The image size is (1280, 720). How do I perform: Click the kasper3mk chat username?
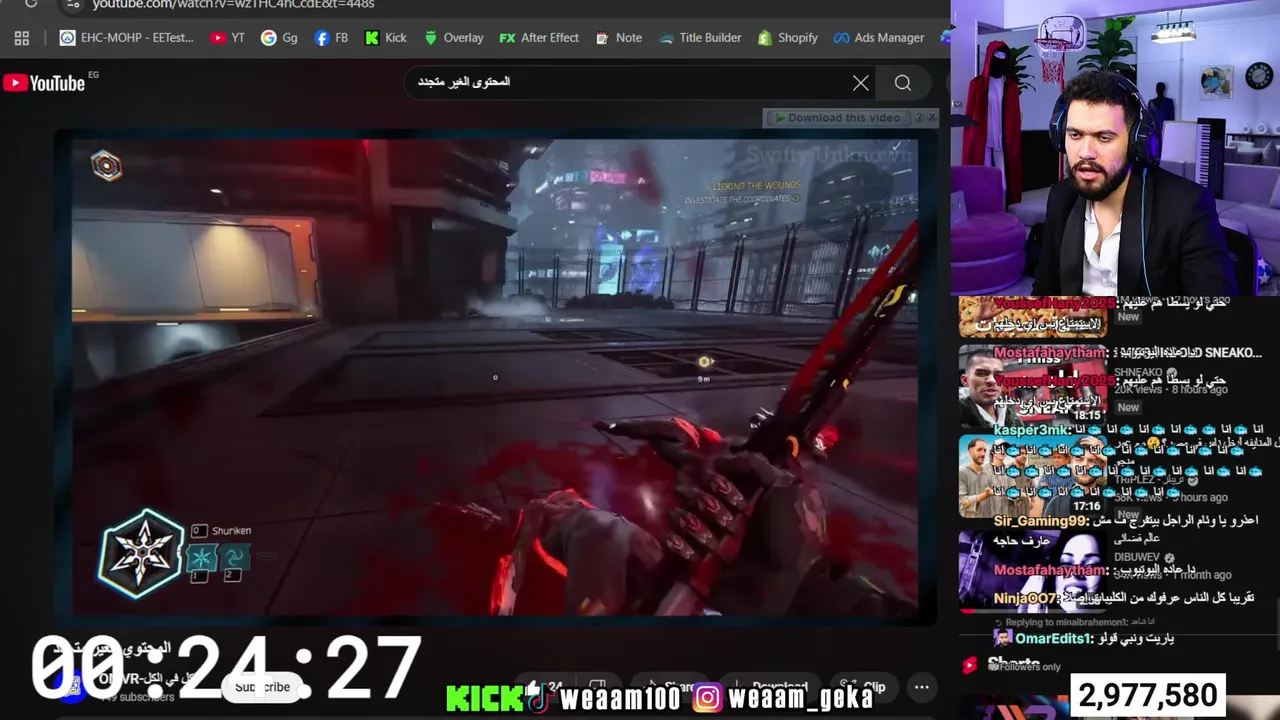click(x=1033, y=430)
